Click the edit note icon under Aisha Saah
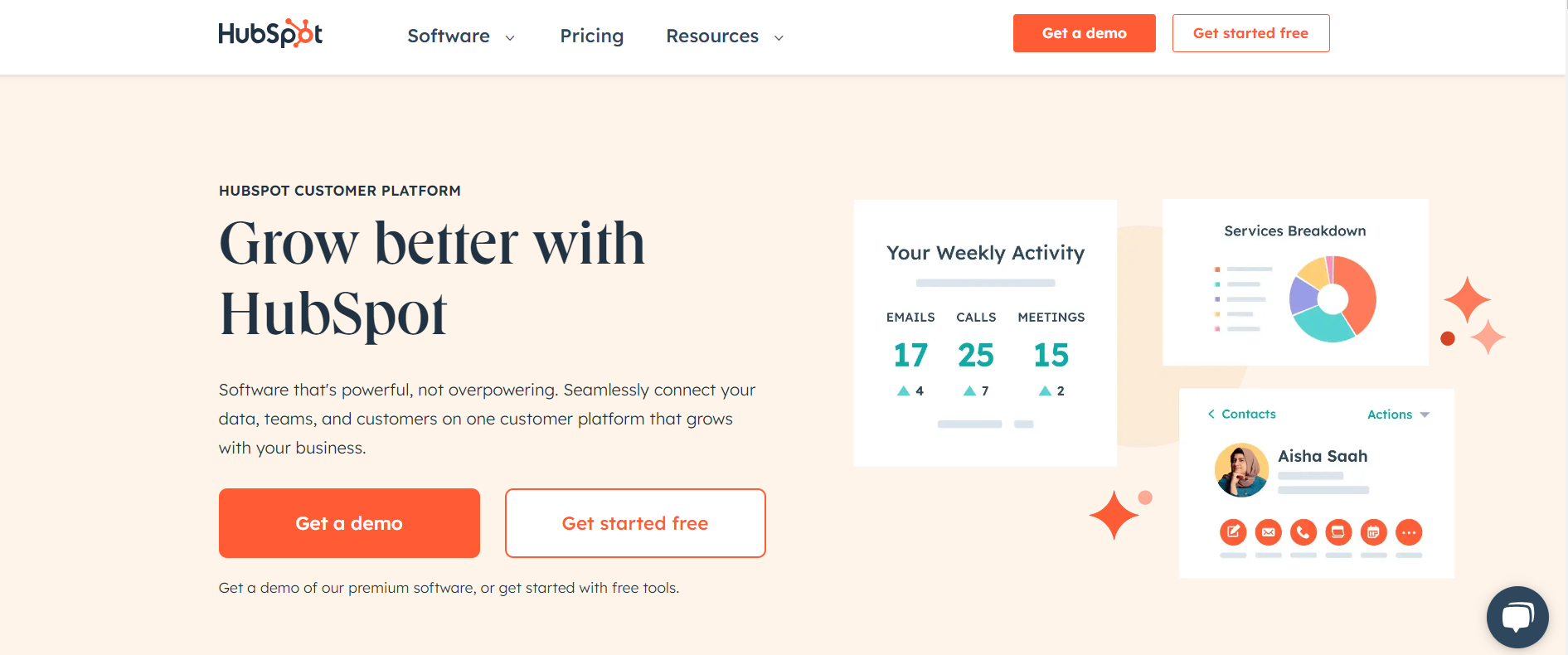Screen dimensions: 1568x655 tap(1233, 532)
